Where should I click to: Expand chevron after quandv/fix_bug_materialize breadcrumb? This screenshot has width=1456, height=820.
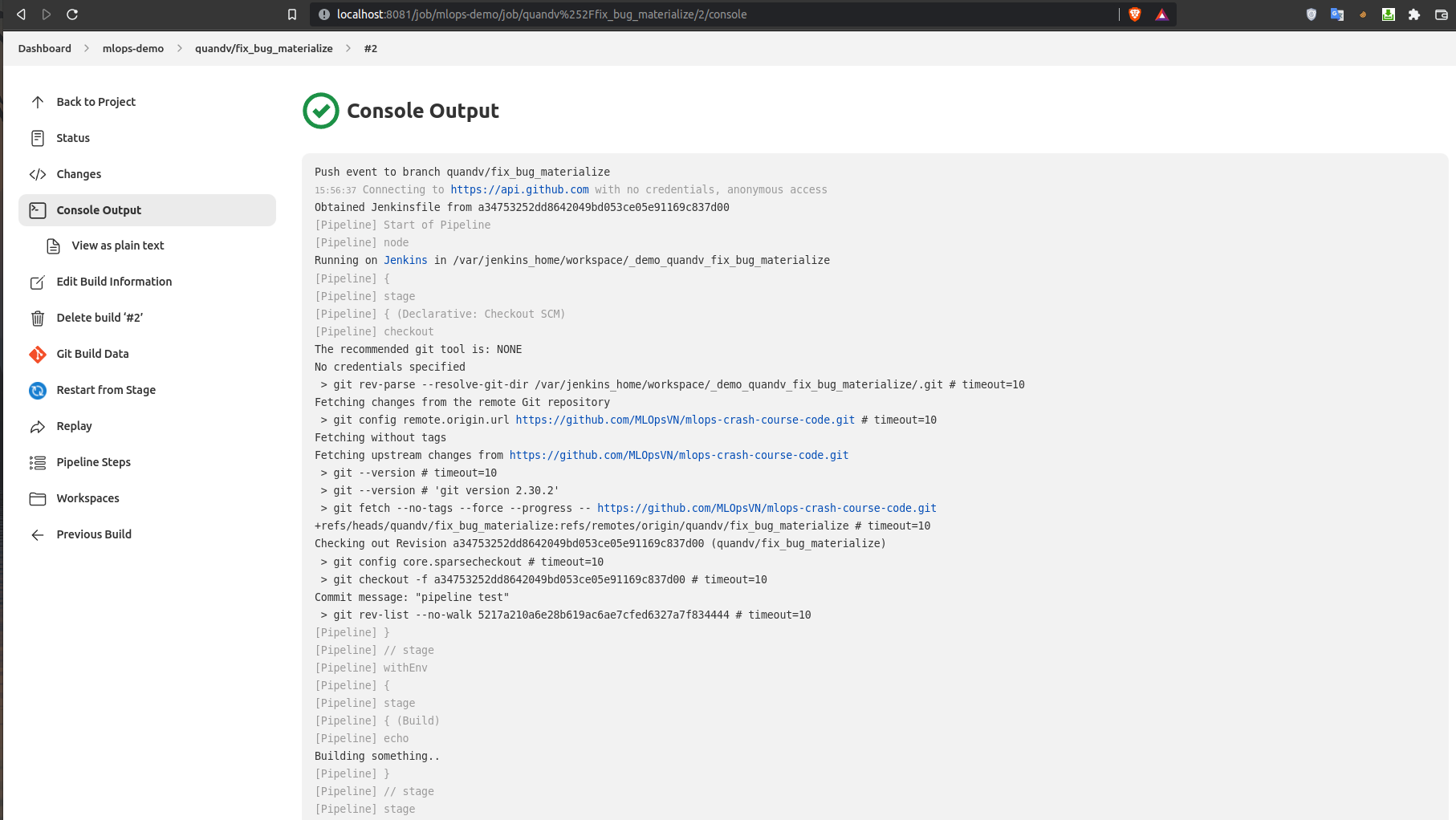(x=348, y=48)
